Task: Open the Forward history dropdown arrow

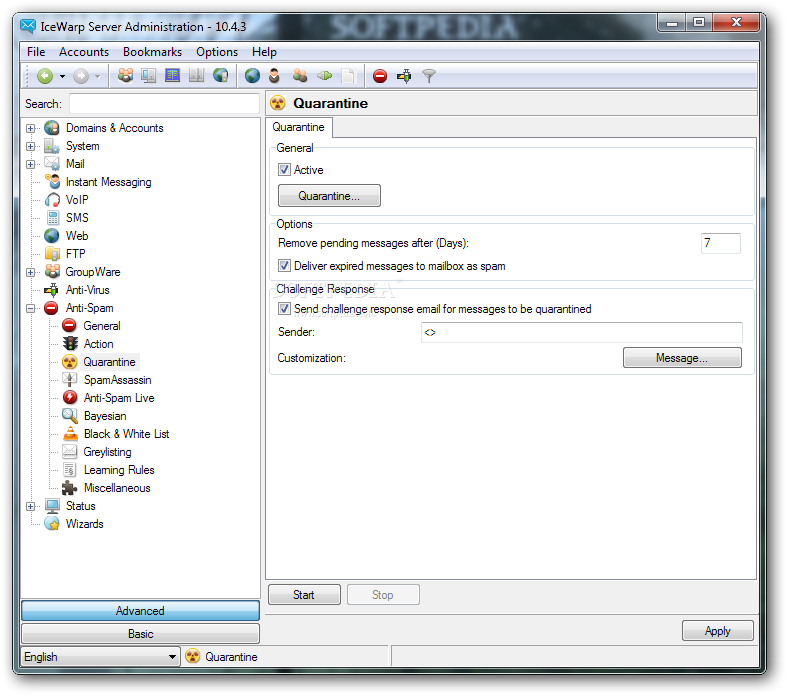Action: point(98,76)
